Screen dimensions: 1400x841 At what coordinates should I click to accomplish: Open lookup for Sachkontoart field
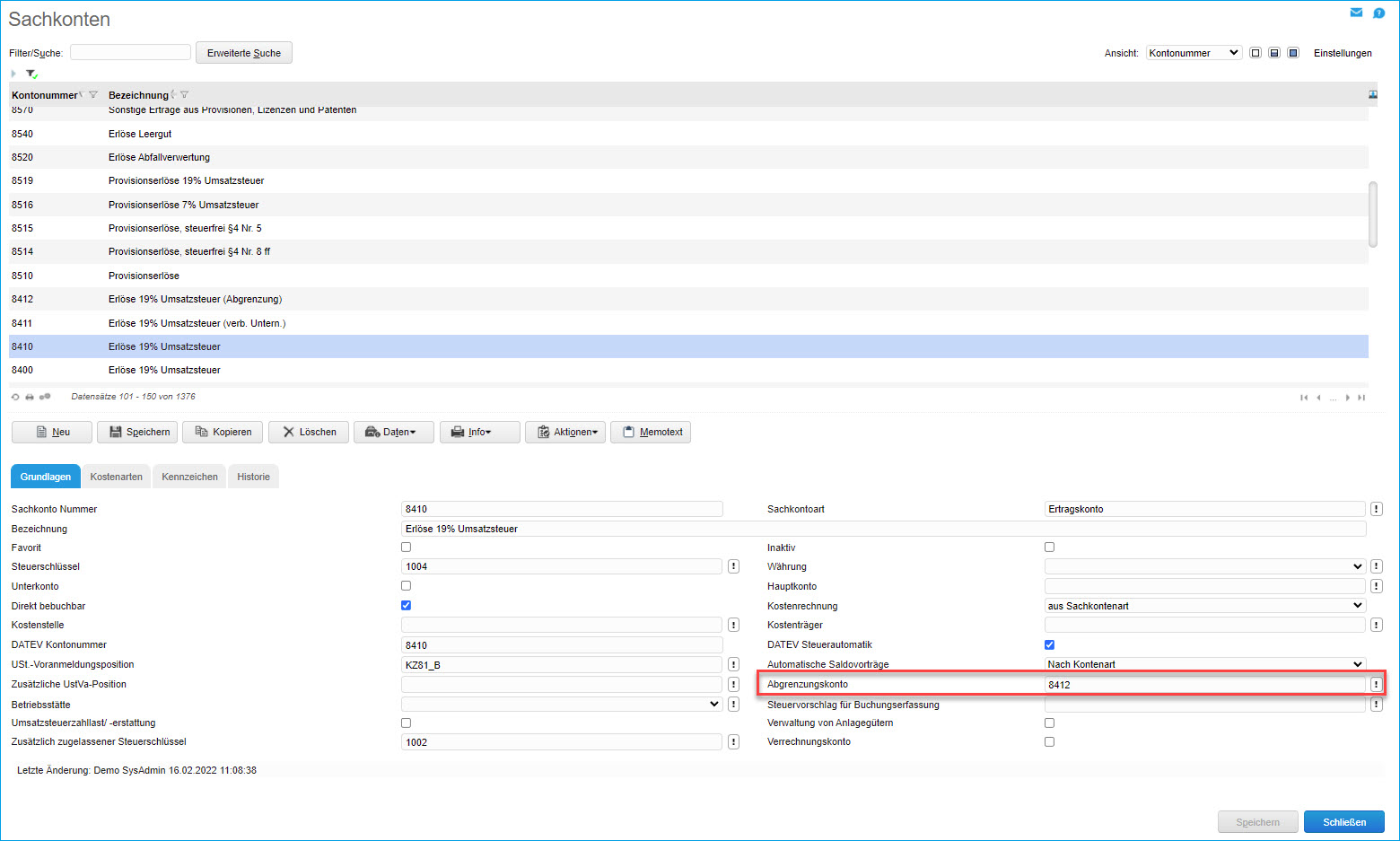coord(1377,509)
